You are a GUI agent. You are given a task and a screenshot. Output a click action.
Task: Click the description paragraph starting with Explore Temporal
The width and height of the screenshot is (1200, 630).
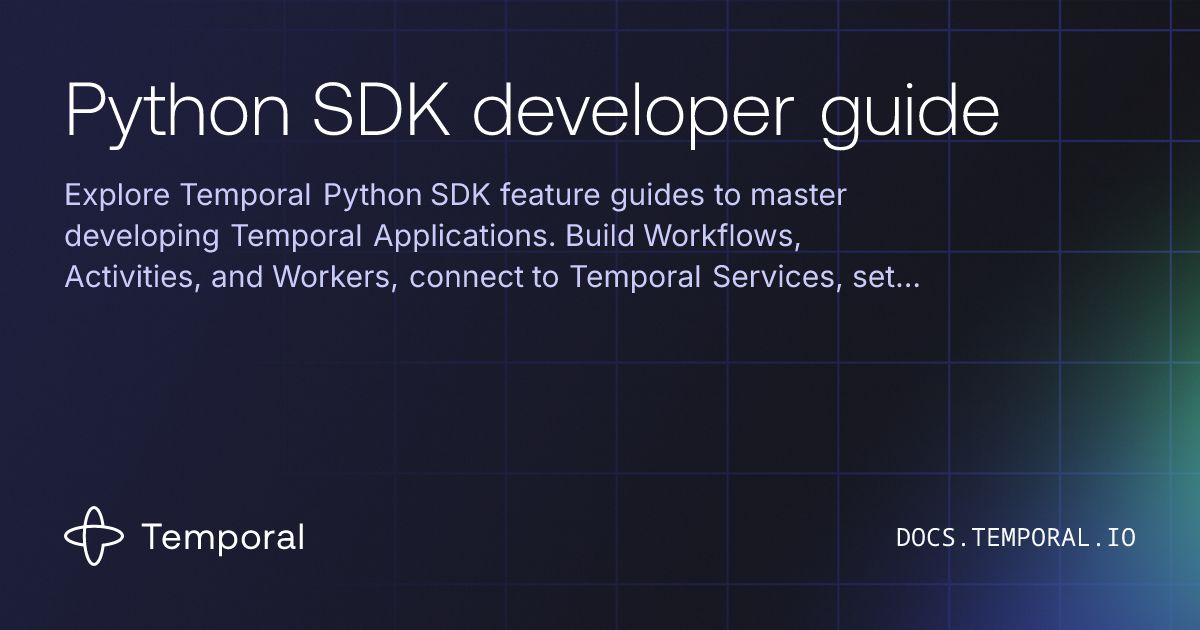(x=492, y=236)
